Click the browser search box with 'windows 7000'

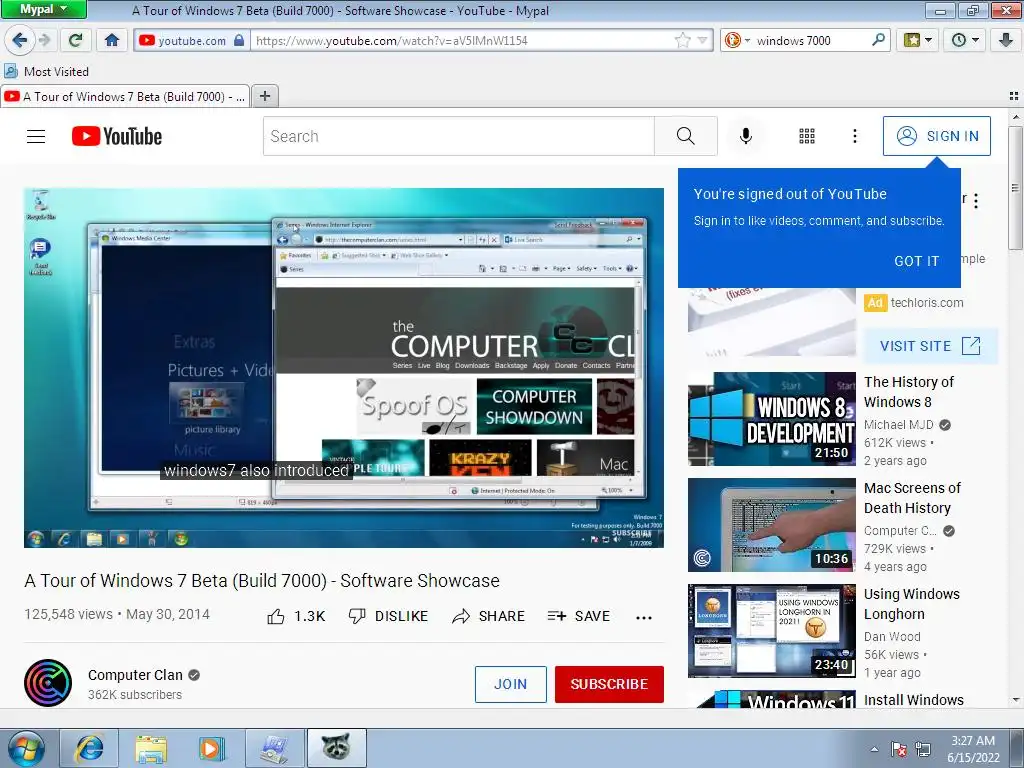pos(810,40)
